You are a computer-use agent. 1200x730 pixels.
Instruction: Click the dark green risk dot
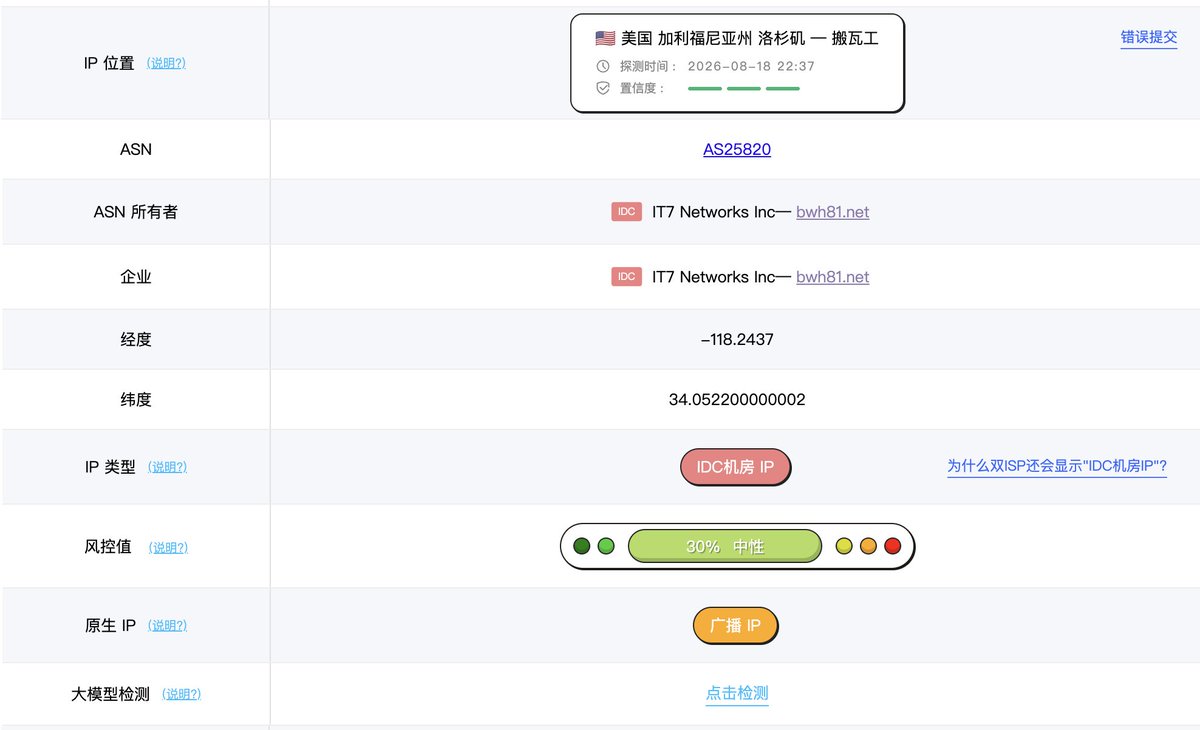point(582,546)
